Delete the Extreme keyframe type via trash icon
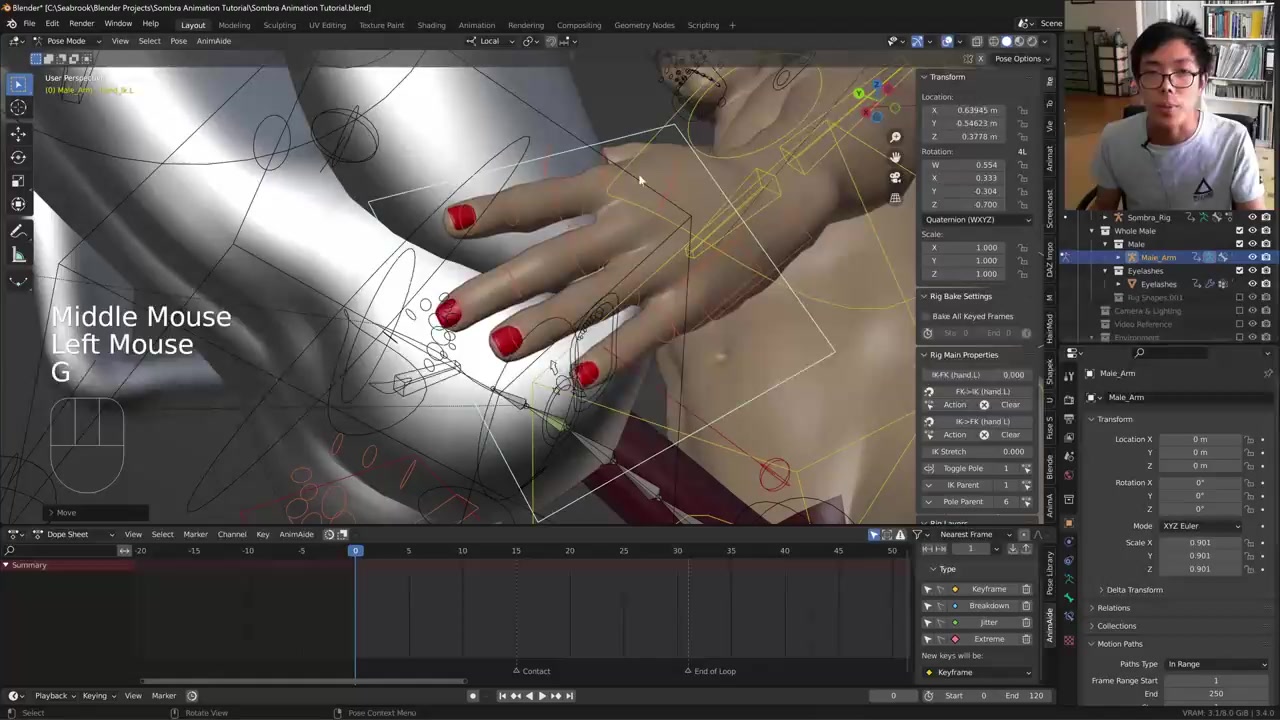Viewport: 1280px width, 720px height. point(1026,639)
